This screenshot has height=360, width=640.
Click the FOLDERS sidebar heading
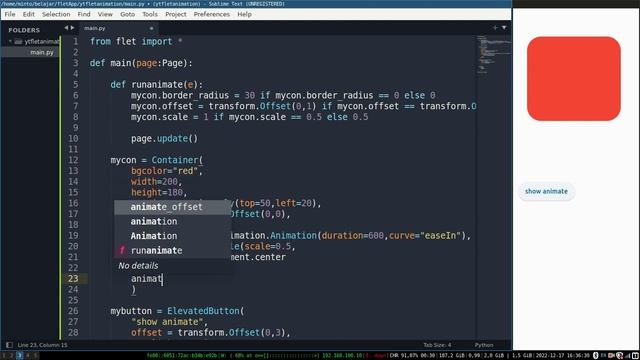(24, 30)
